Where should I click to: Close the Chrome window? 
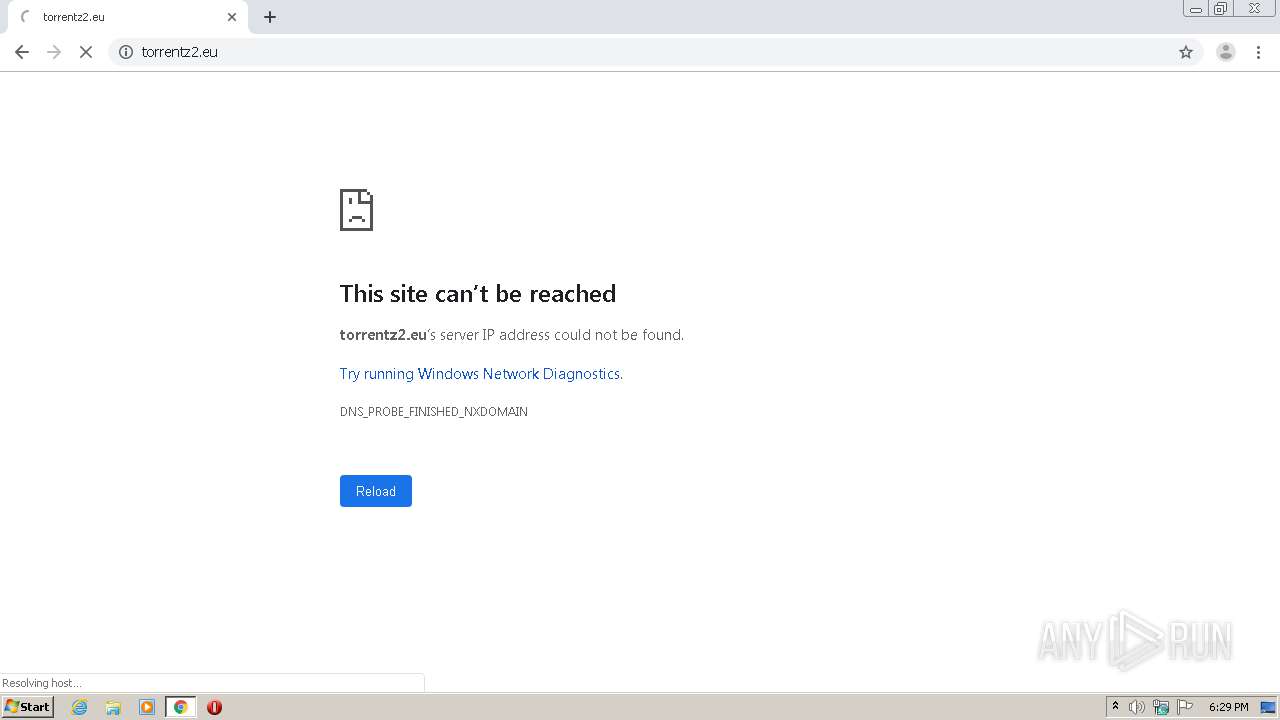pos(1254,9)
